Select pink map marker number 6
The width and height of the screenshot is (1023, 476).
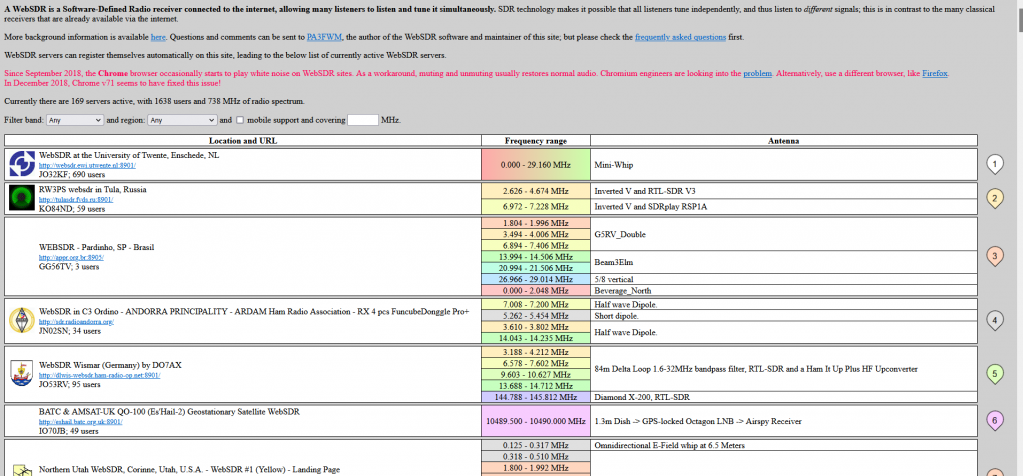click(994, 420)
